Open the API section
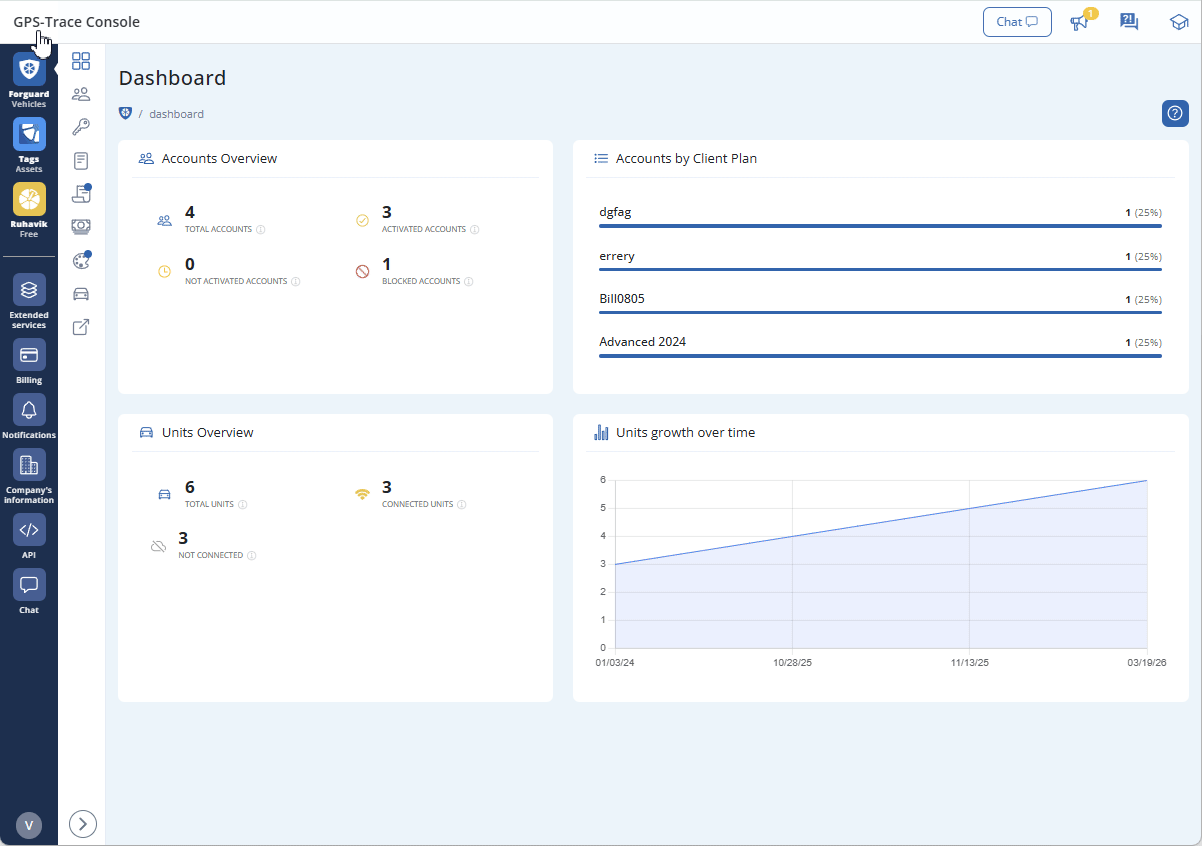Screen dimensions: 1202x846 (29, 530)
